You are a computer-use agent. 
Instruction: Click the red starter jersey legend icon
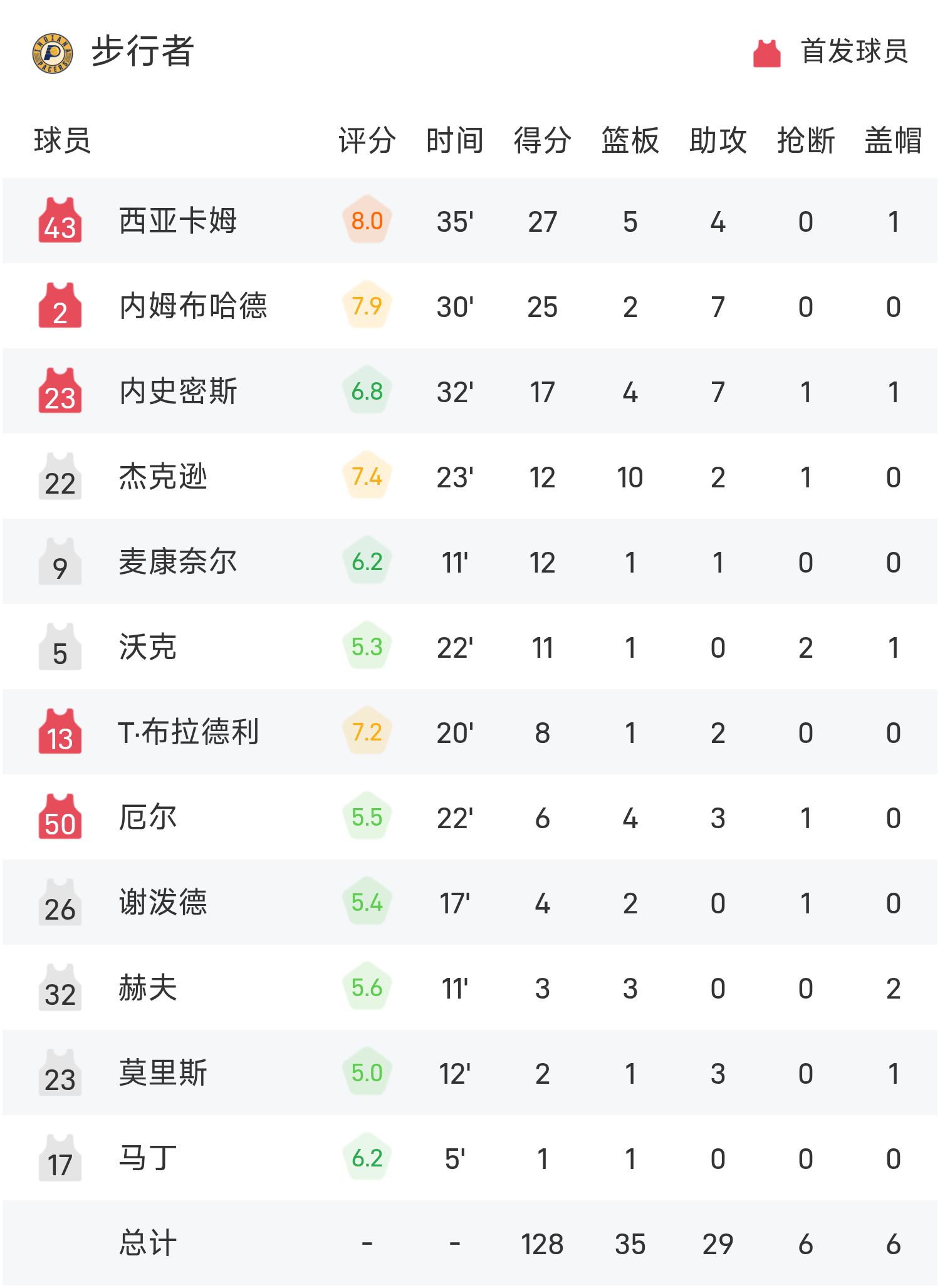766,53
